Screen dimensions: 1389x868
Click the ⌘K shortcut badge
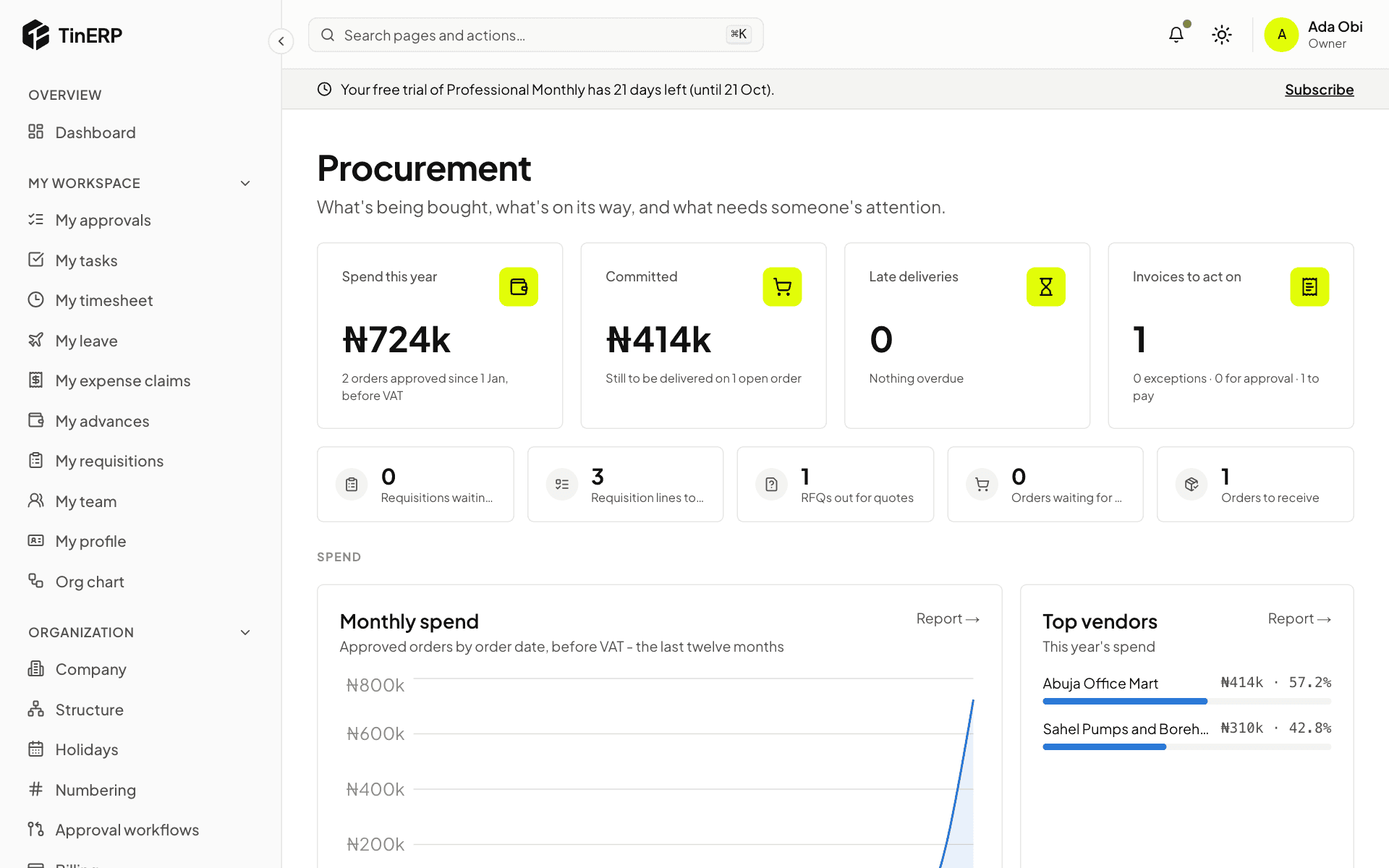tap(739, 34)
